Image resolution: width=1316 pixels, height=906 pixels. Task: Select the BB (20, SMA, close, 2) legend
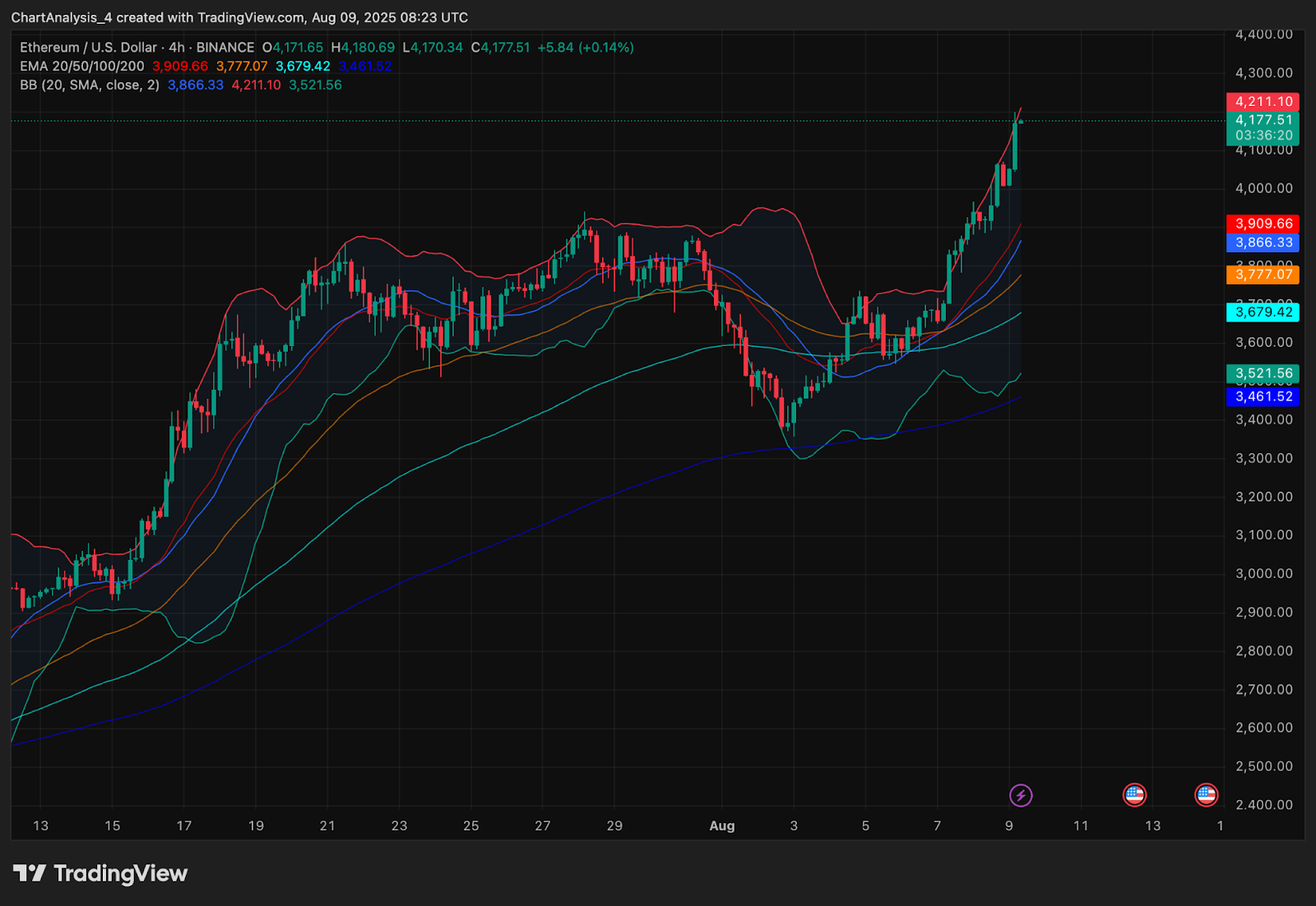pos(90,86)
